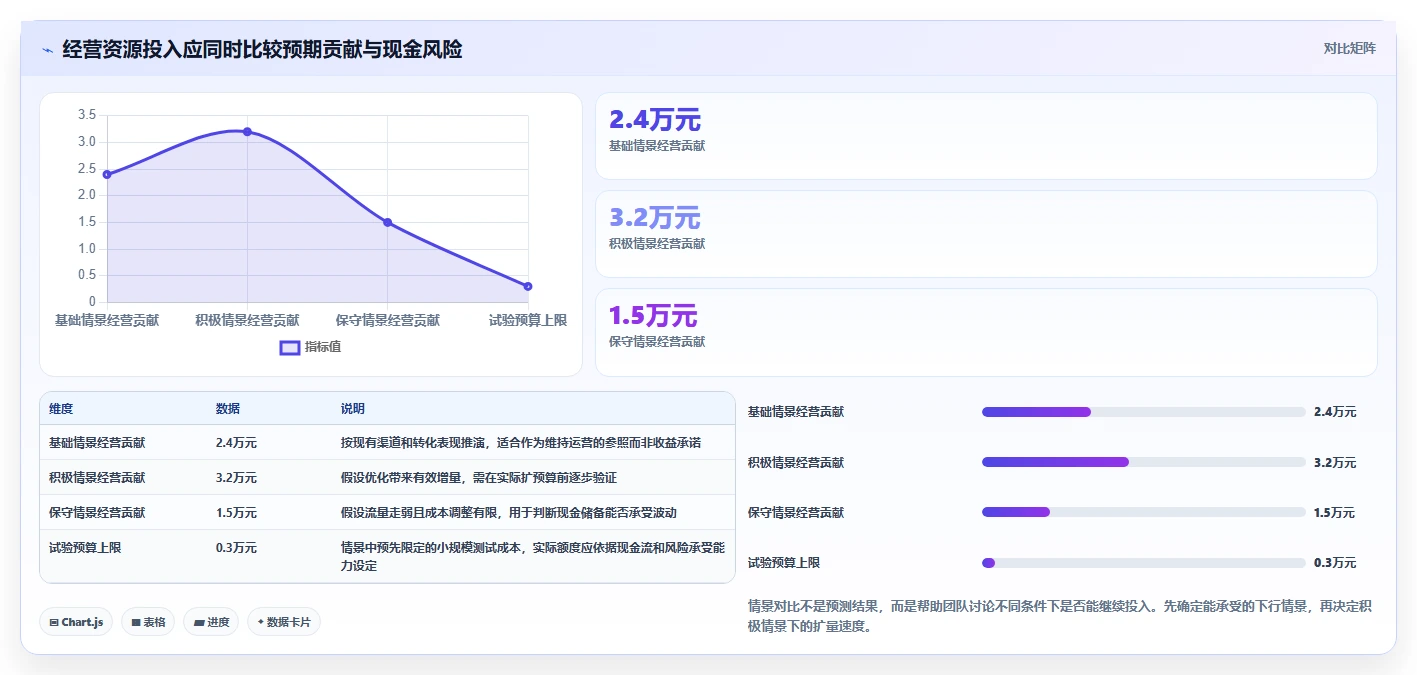Screen dimensions: 1417x675
Task: Click the 试验预算上限 progress bar
Action: coord(1144,562)
